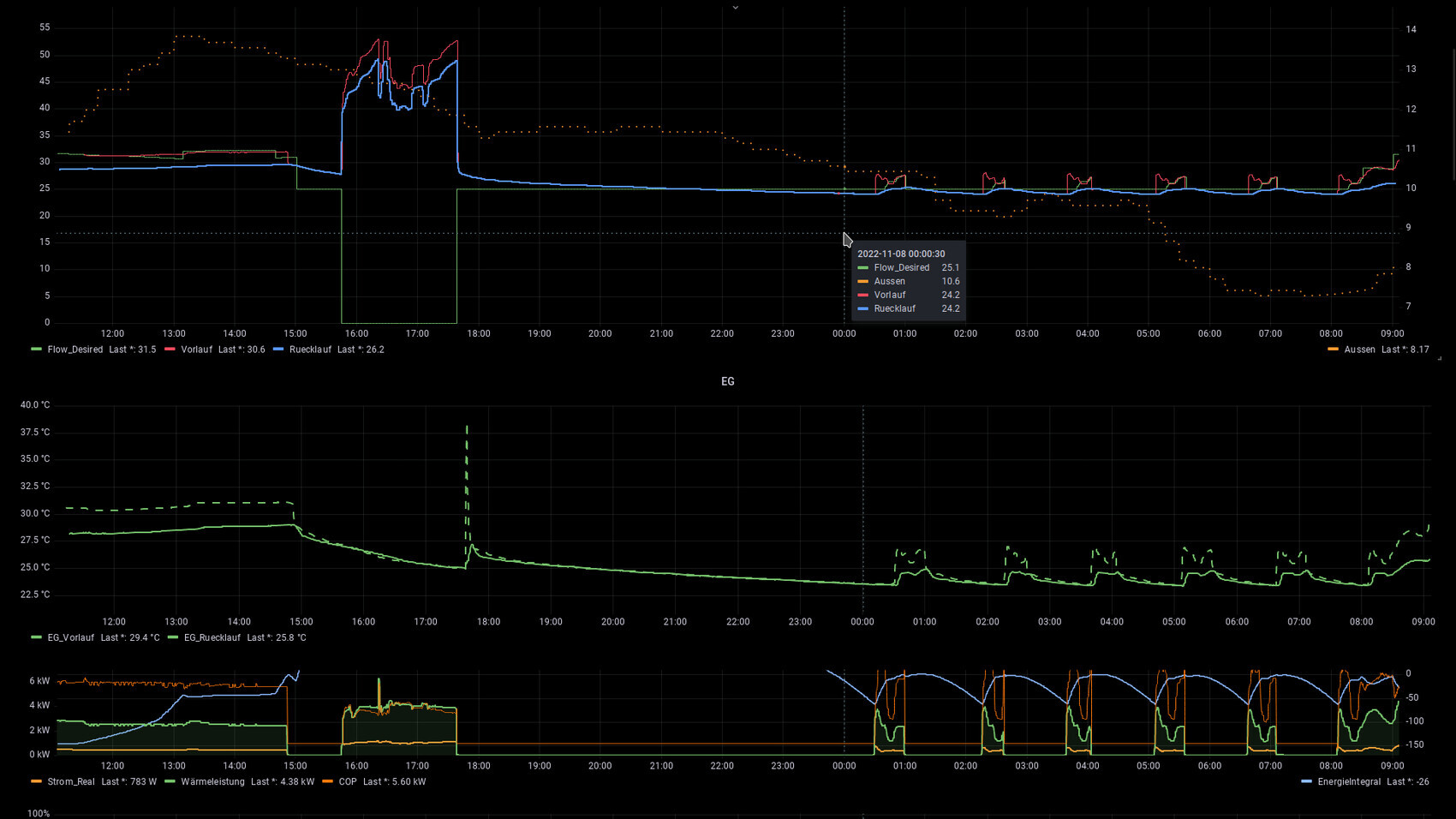The image size is (1456, 819).
Task: Click the blue Ruecklauf legend color icon
Action: click(278, 350)
